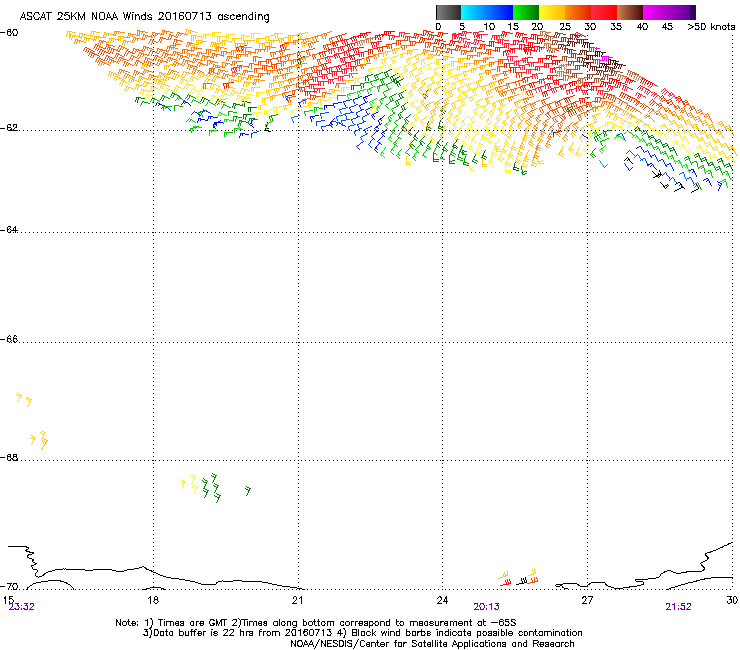Click the '30' longitude label
Viewport: 740px width, 650px height.
pos(732,600)
